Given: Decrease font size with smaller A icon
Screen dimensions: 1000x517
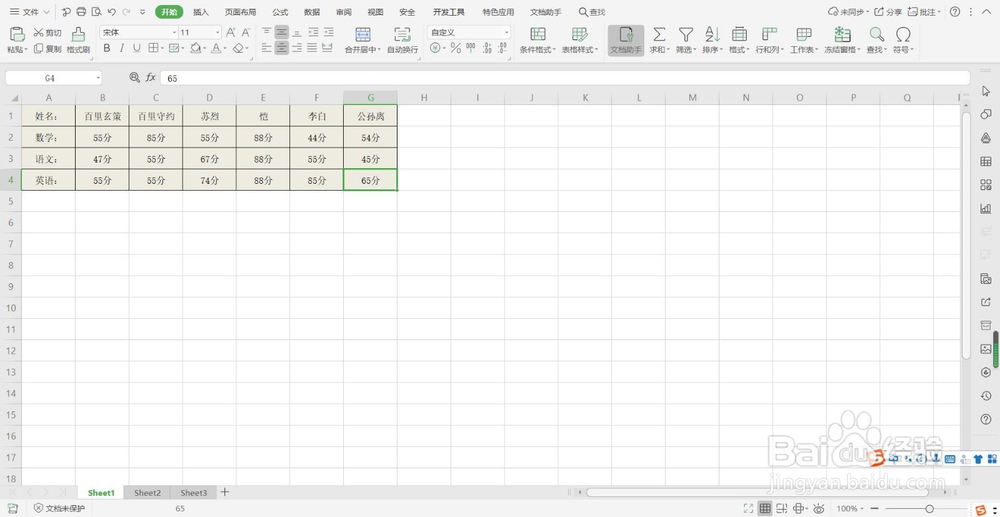Looking at the screenshot, I should [246, 33].
